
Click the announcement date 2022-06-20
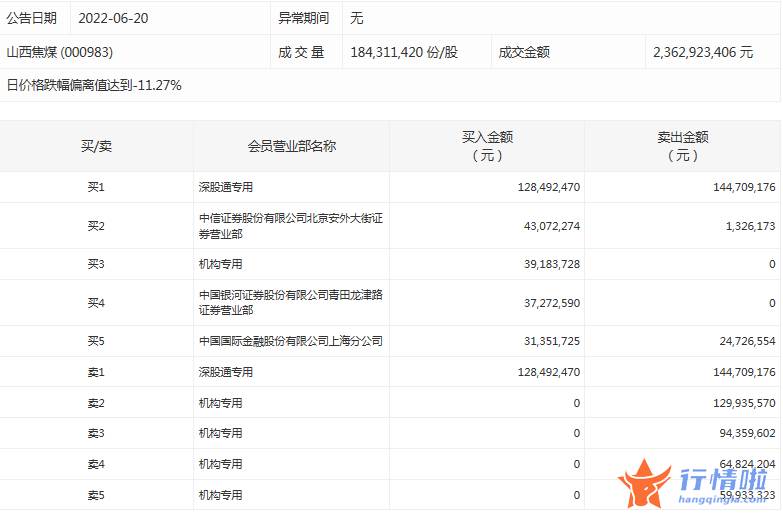pyautogui.click(x=113, y=18)
